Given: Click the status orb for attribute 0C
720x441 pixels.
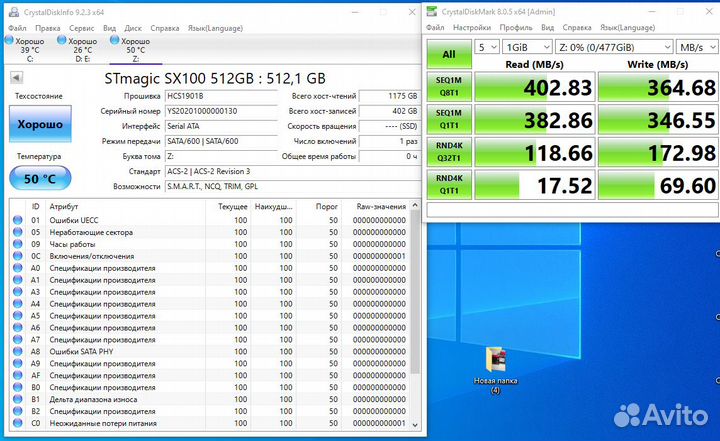Looking at the screenshot, I should [x=17, y=256].
